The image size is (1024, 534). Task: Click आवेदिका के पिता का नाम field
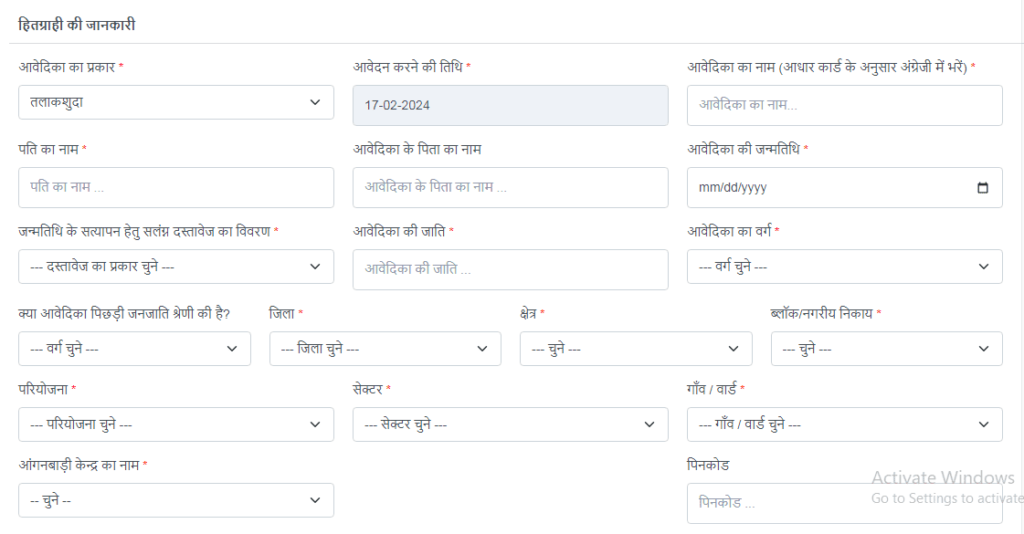pyautogui.click(x=510, y=187)
